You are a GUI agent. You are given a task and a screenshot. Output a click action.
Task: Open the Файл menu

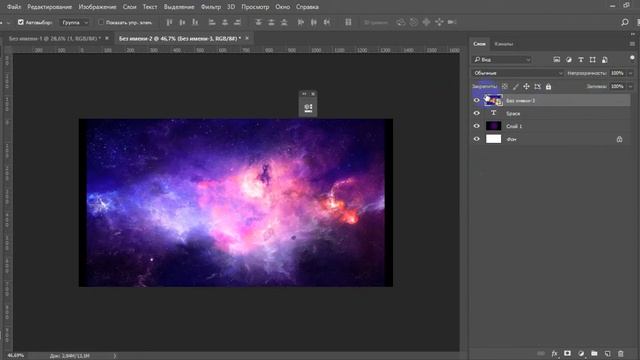point(14,7)
